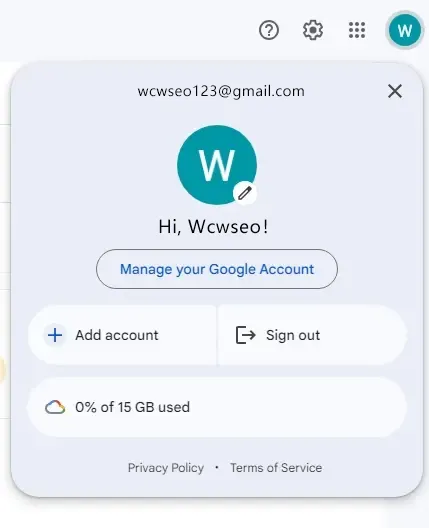429x528 pixels.
Task: Click Manage your Google Account button
Action: 217,269
